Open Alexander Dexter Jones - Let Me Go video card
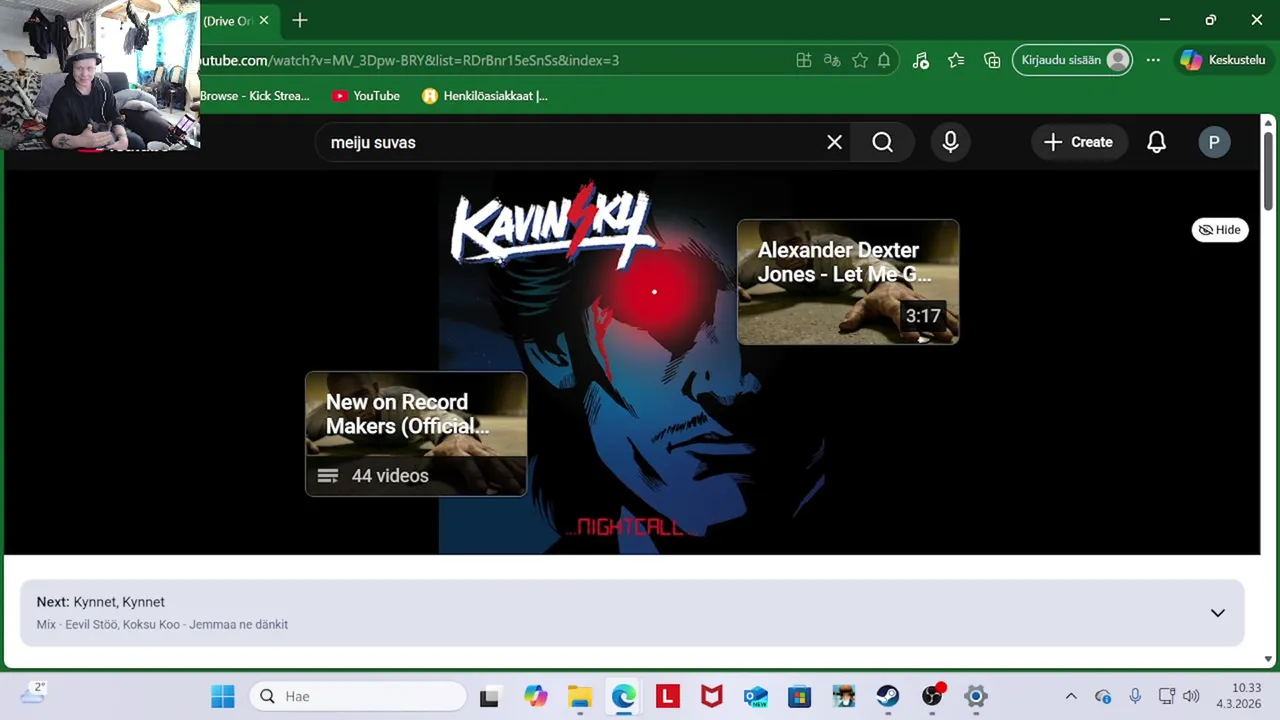1280x720 pixels. click(848, 282)
